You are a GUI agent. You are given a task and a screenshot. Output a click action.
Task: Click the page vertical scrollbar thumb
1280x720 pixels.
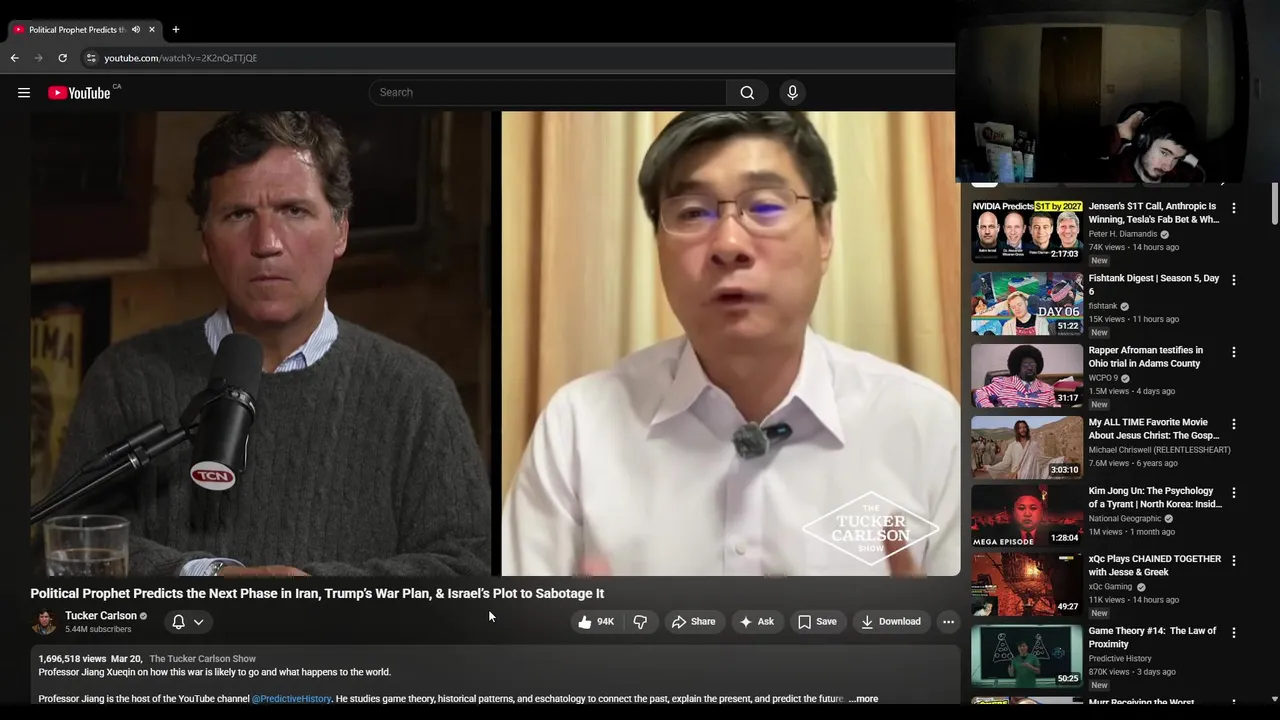coord(1275,204)
